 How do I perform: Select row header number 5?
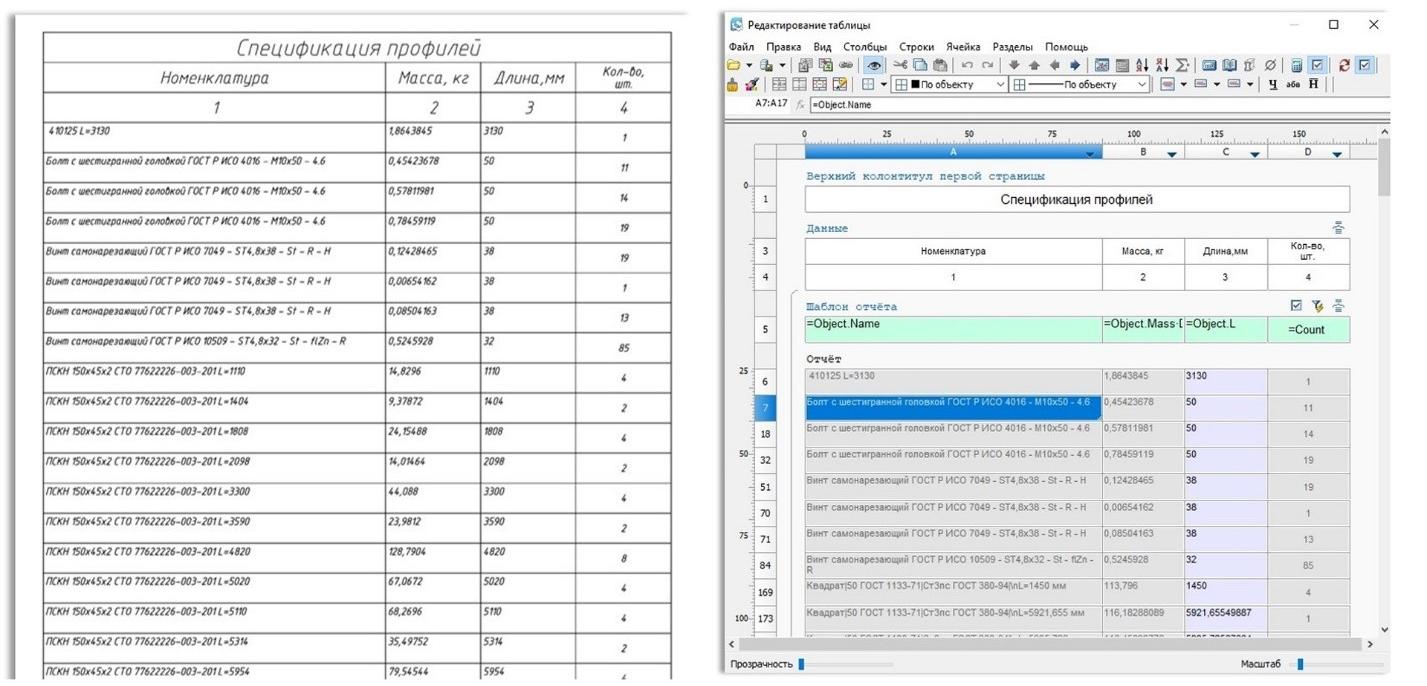[766, 330]
